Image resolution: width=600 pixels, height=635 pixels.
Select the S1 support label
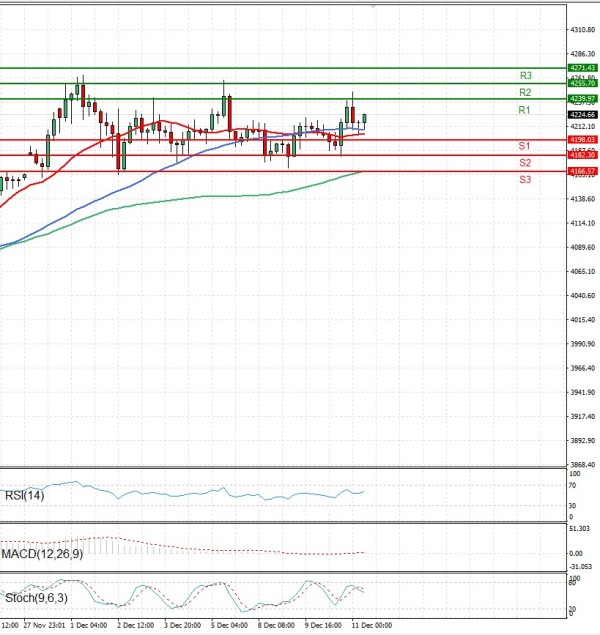click(x=524, y=146)
